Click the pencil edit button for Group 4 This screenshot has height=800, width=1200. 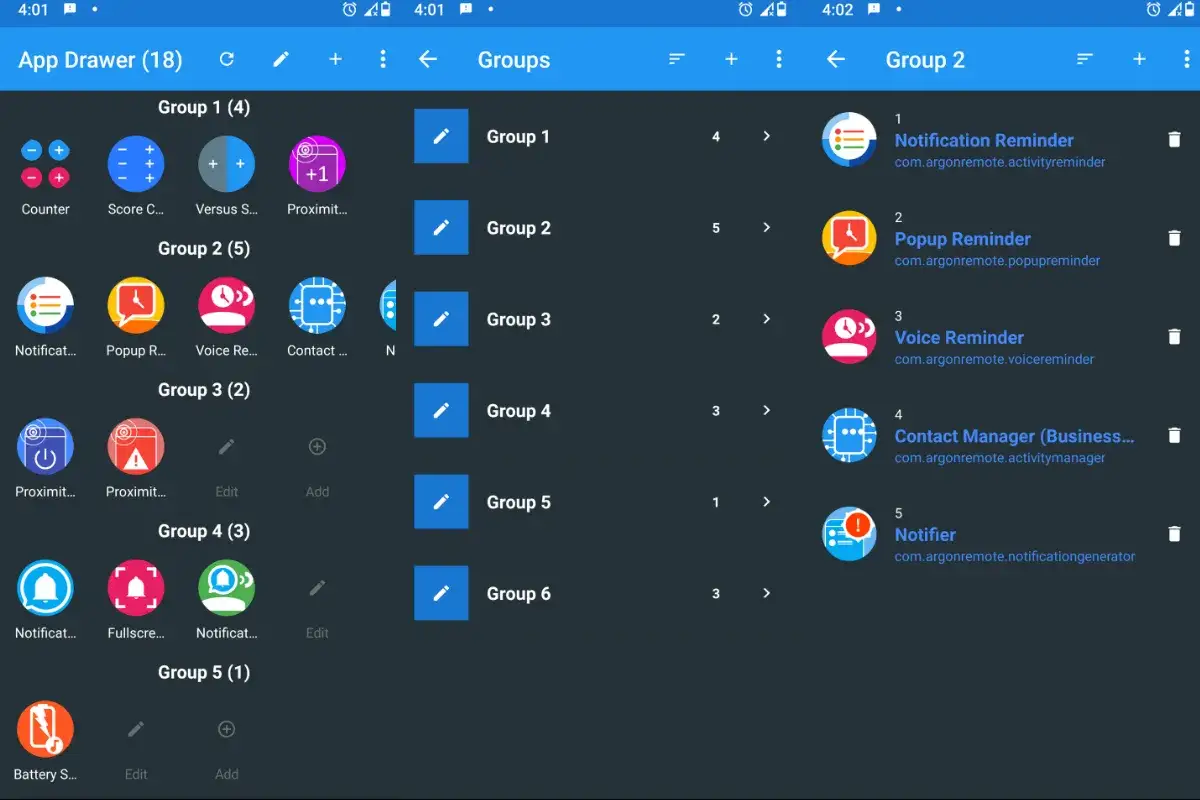coord(441,411)
